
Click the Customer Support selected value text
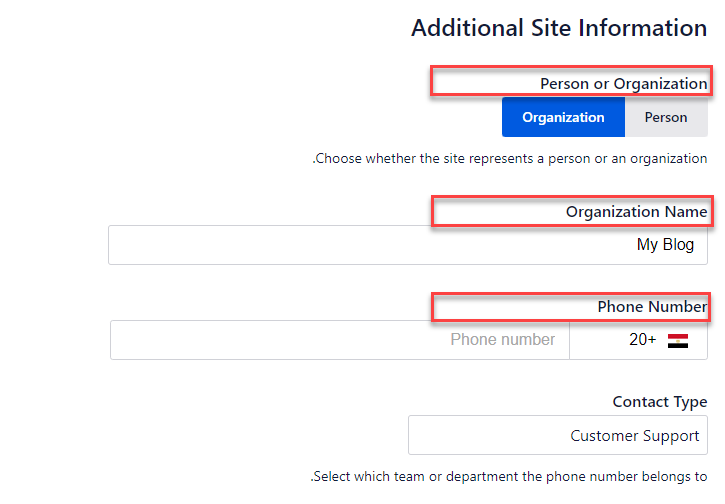634,436
